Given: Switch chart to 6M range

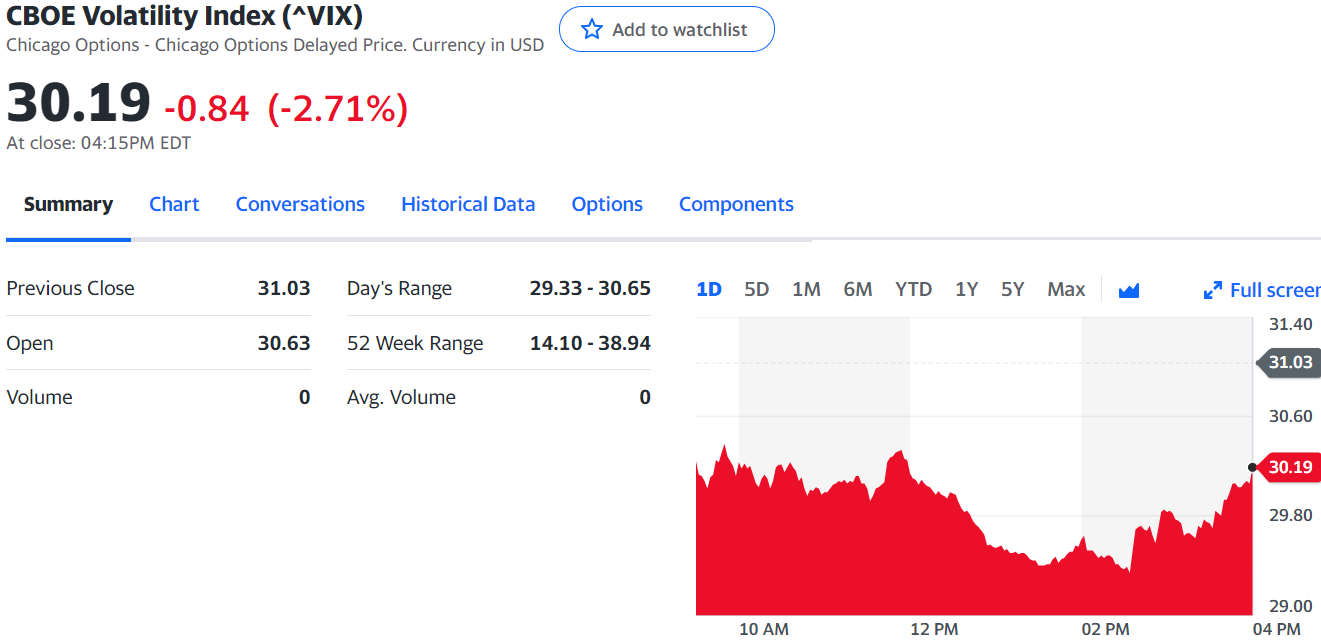Looking at the screenshot, I should (858, 289).
